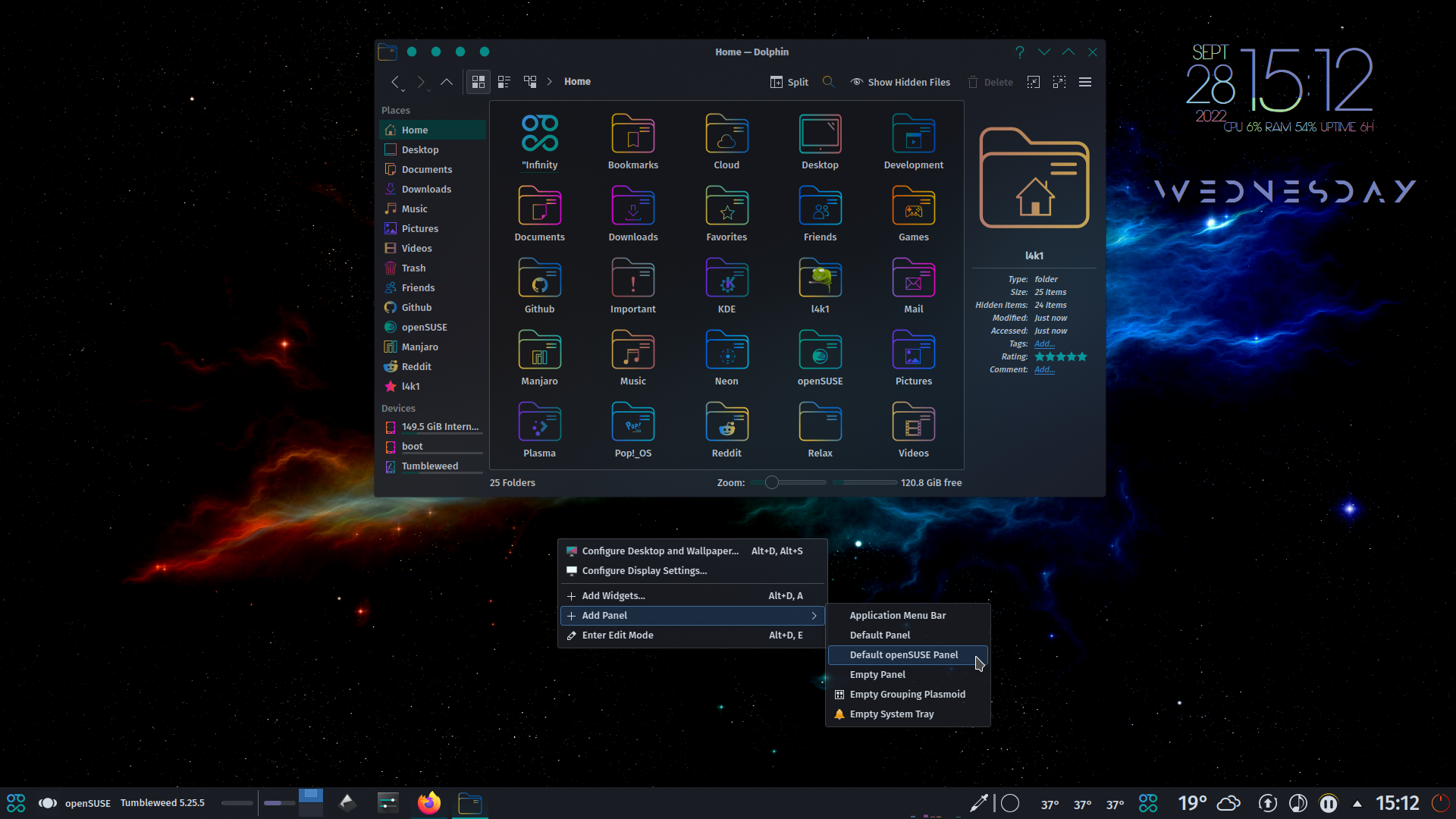
Task: Pause media playback from the tray
Action: point(1329,802)
